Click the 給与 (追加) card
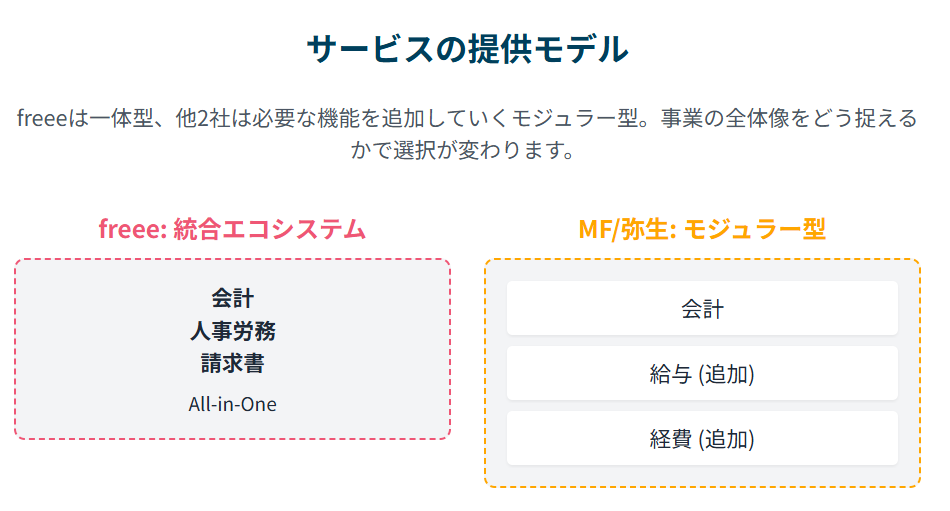Viewport: 950px width, 511px height. [x=702, y=373]
